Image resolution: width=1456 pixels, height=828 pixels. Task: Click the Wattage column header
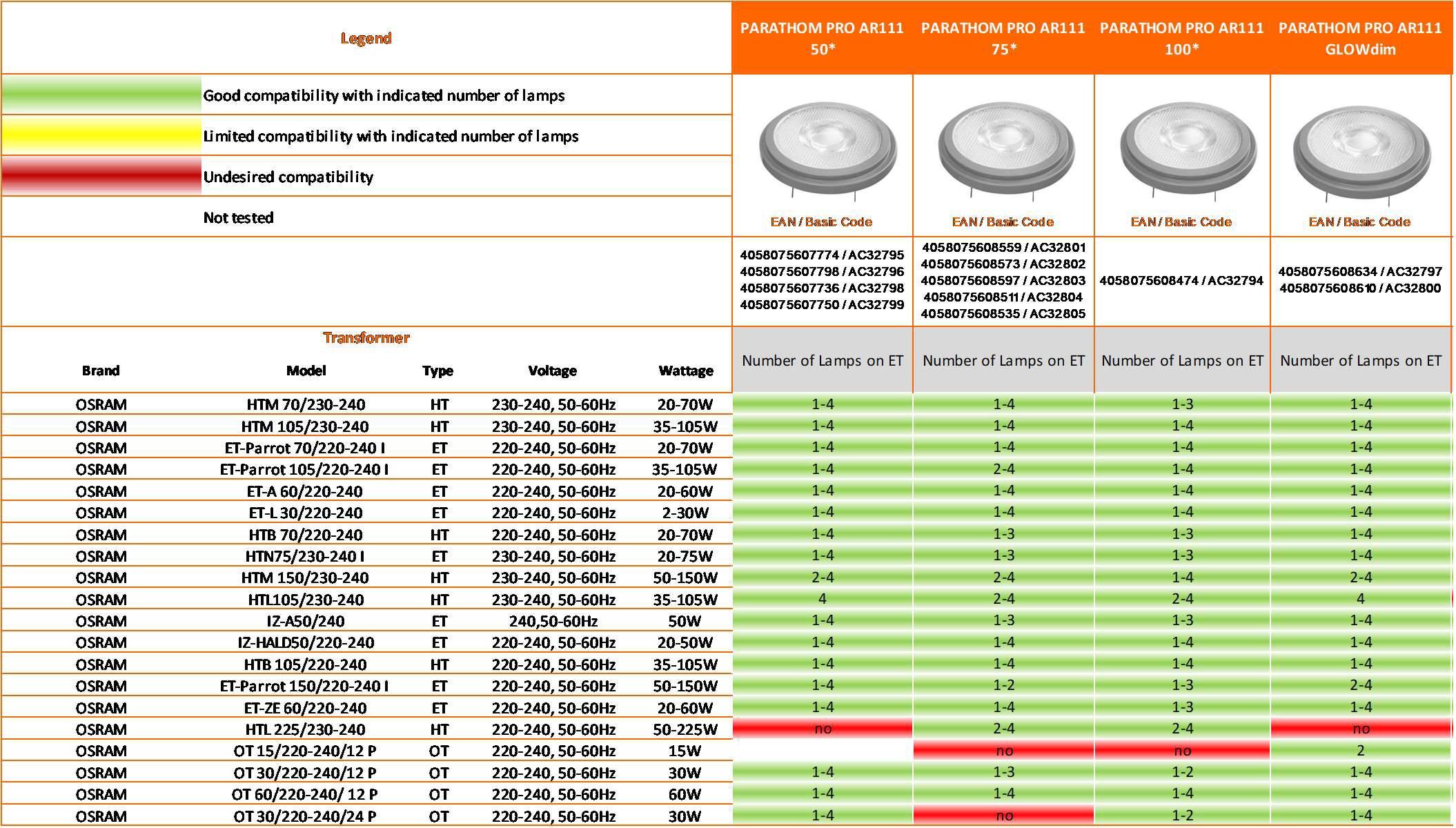click(686, 371)
